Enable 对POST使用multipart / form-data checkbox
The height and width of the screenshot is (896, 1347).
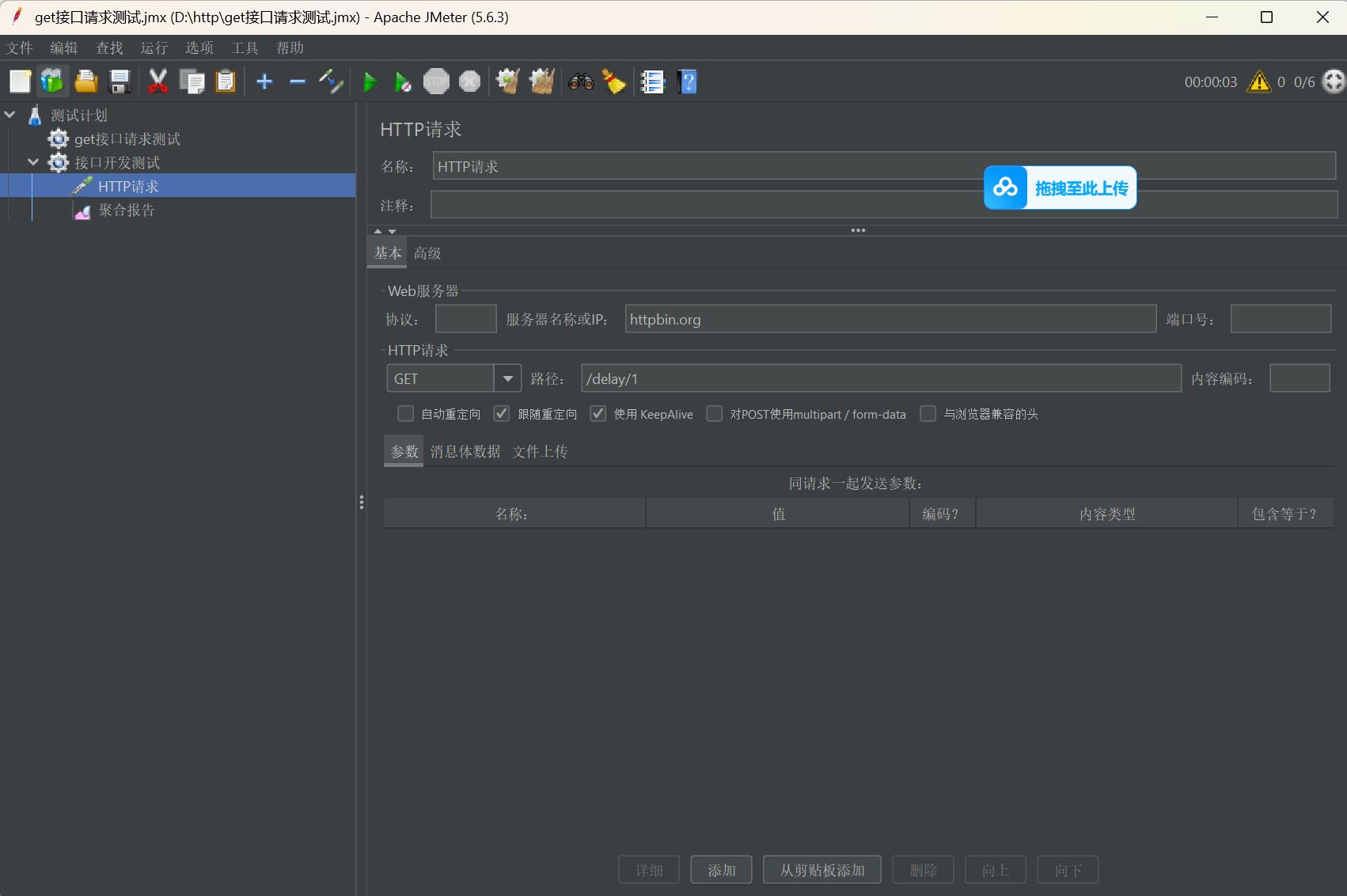[714, 414]
